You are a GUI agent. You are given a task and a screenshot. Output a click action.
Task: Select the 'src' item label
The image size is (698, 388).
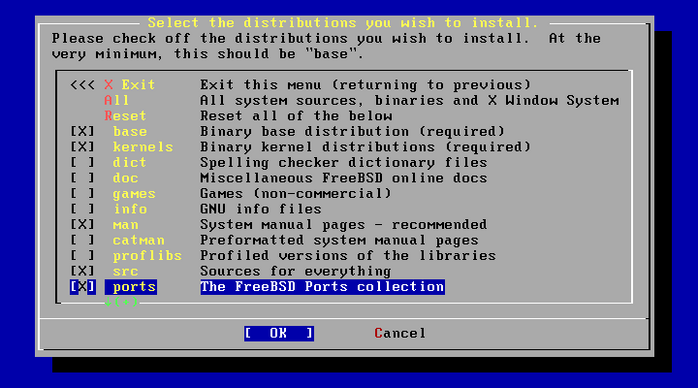click(126, 271)
